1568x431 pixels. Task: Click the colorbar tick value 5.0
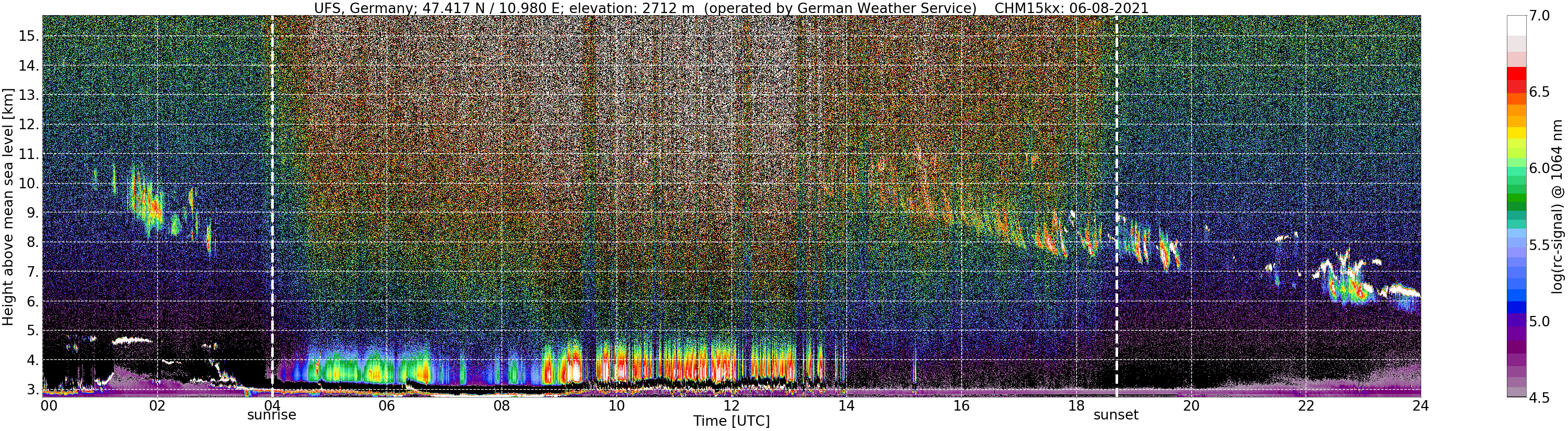click(x=1539, y=321)
